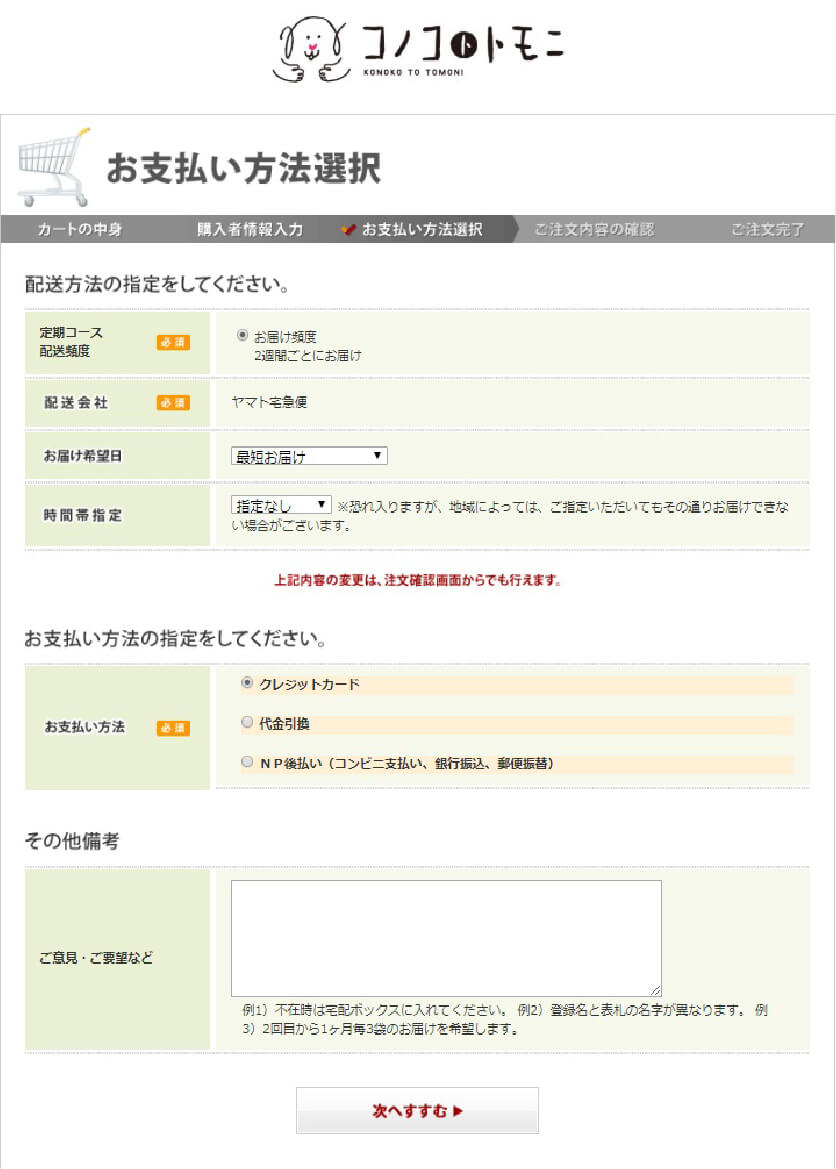This screenshot has height=1169, width=836.
Task: Click the checkmark icon beside お支払い方法選択 step
Action: [x=348, y=230]
